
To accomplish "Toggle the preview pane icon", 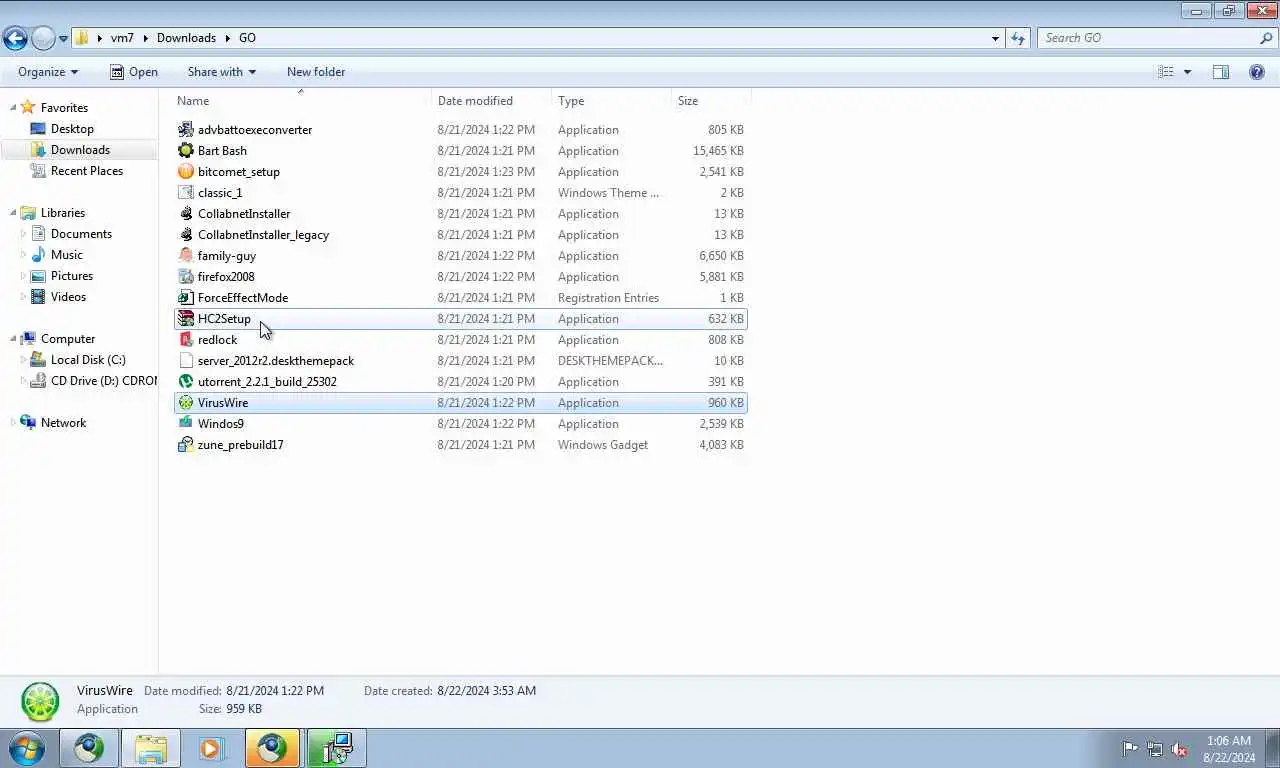I will click(1221, 72).
